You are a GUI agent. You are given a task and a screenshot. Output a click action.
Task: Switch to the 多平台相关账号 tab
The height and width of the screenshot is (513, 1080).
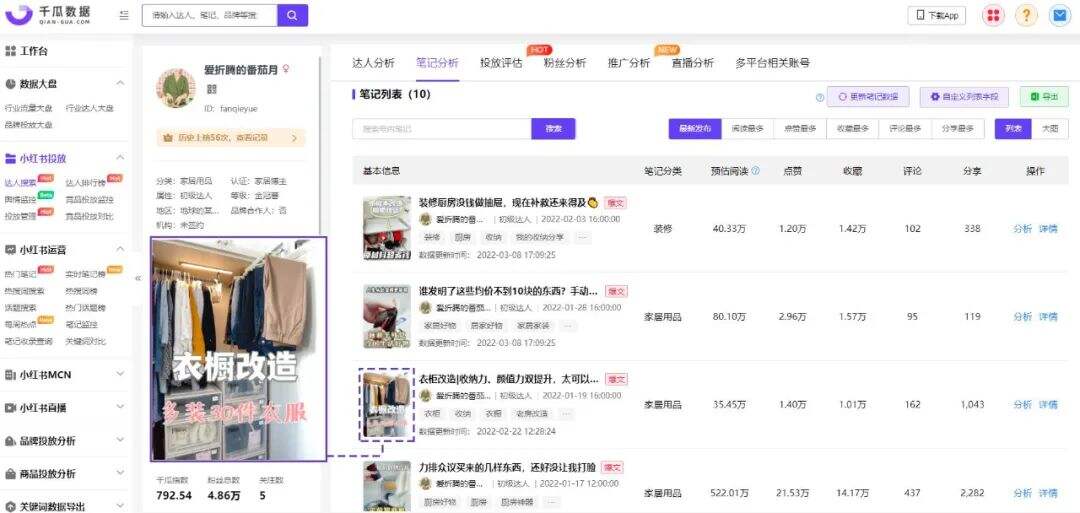coord(772,63)
